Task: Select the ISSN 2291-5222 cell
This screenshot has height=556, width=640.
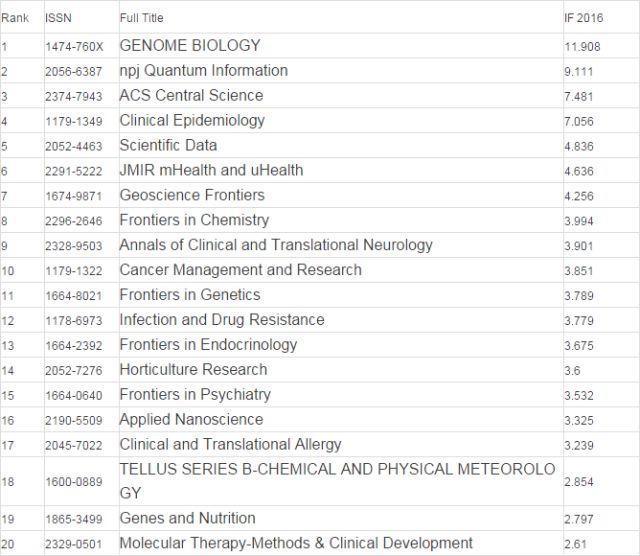Action: pos(74,171)
